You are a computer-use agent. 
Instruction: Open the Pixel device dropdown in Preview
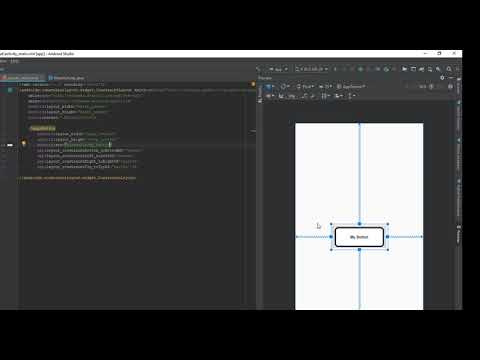(306, 87)
